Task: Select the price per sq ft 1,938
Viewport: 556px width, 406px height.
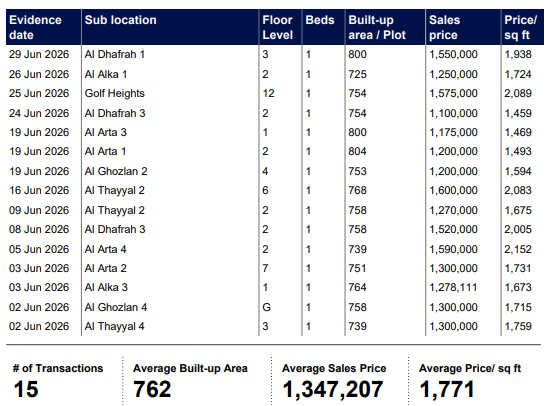Action: (518, 54)
